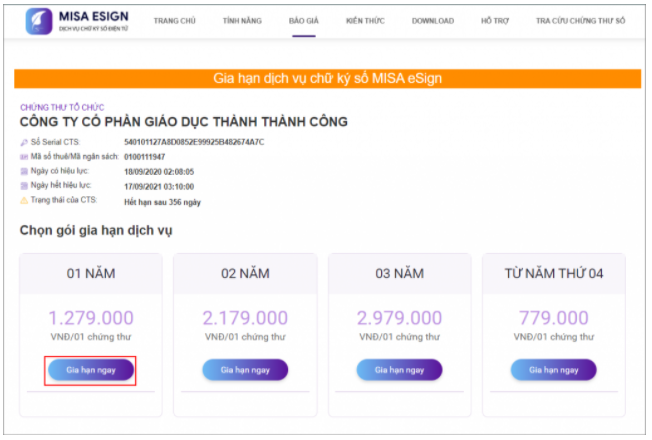This screenshot has height=440, width=652.
Task: Open the Trang chủ menu
Action: coord(174,21)
